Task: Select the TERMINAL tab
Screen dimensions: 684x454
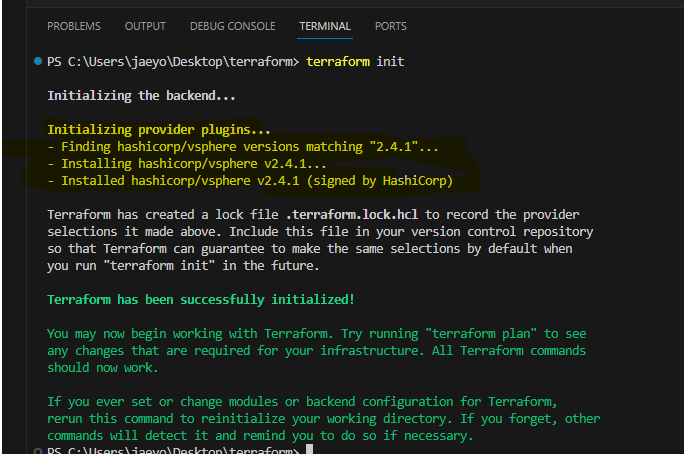Action: coord(325,26)
